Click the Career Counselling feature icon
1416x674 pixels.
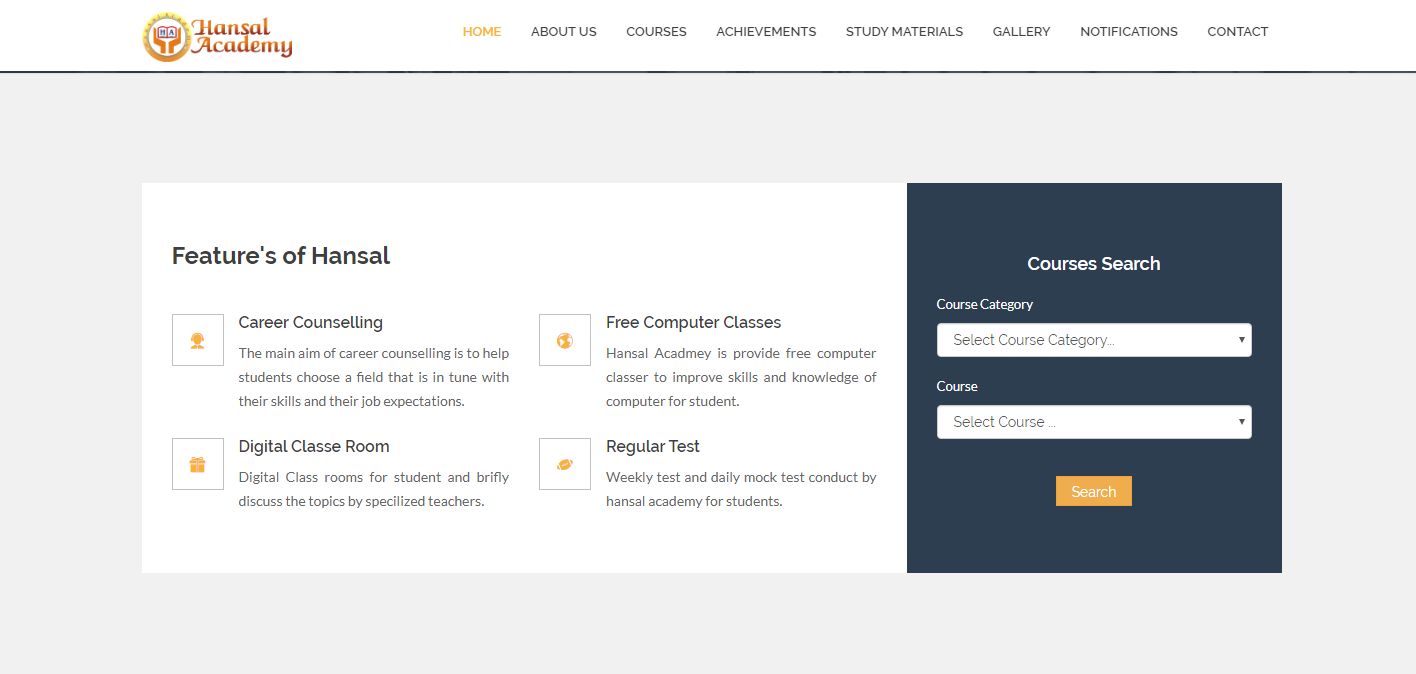click(198, 340)
